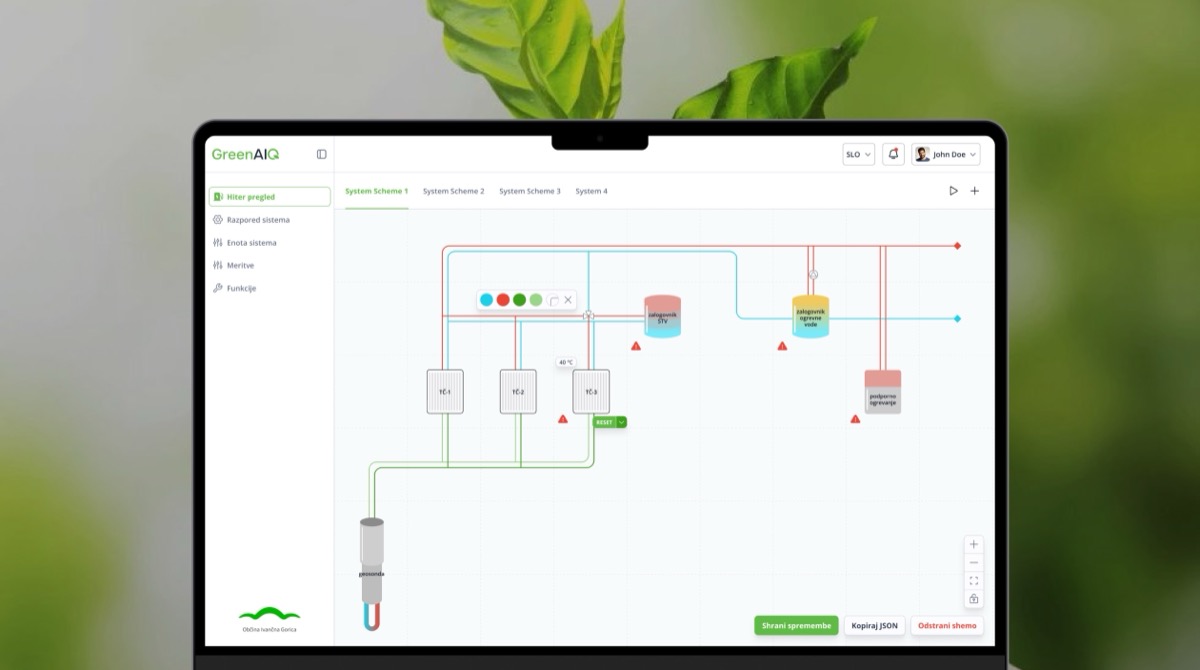Pick the red color swatch
Screen dimensions: 1200x670
click(x=503, y=300)
